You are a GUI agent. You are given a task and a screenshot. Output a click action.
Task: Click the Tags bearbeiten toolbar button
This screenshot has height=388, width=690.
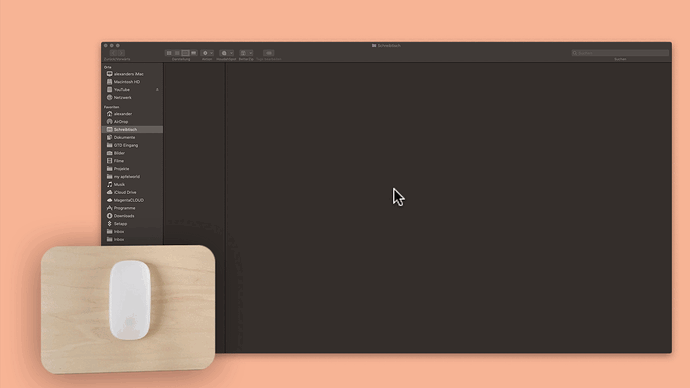(268, 53)
